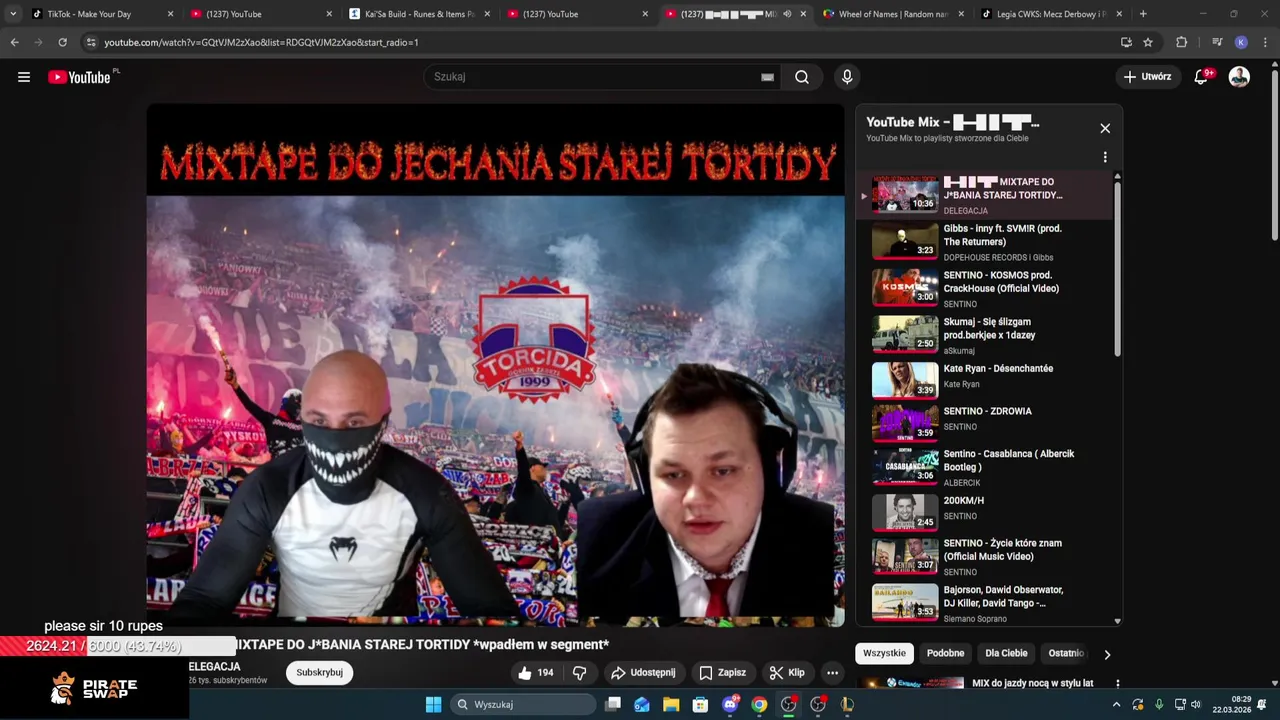Open YouTube notifications bell
Viewport: 1280px width, 720px height.
(x=1202, y=77)
